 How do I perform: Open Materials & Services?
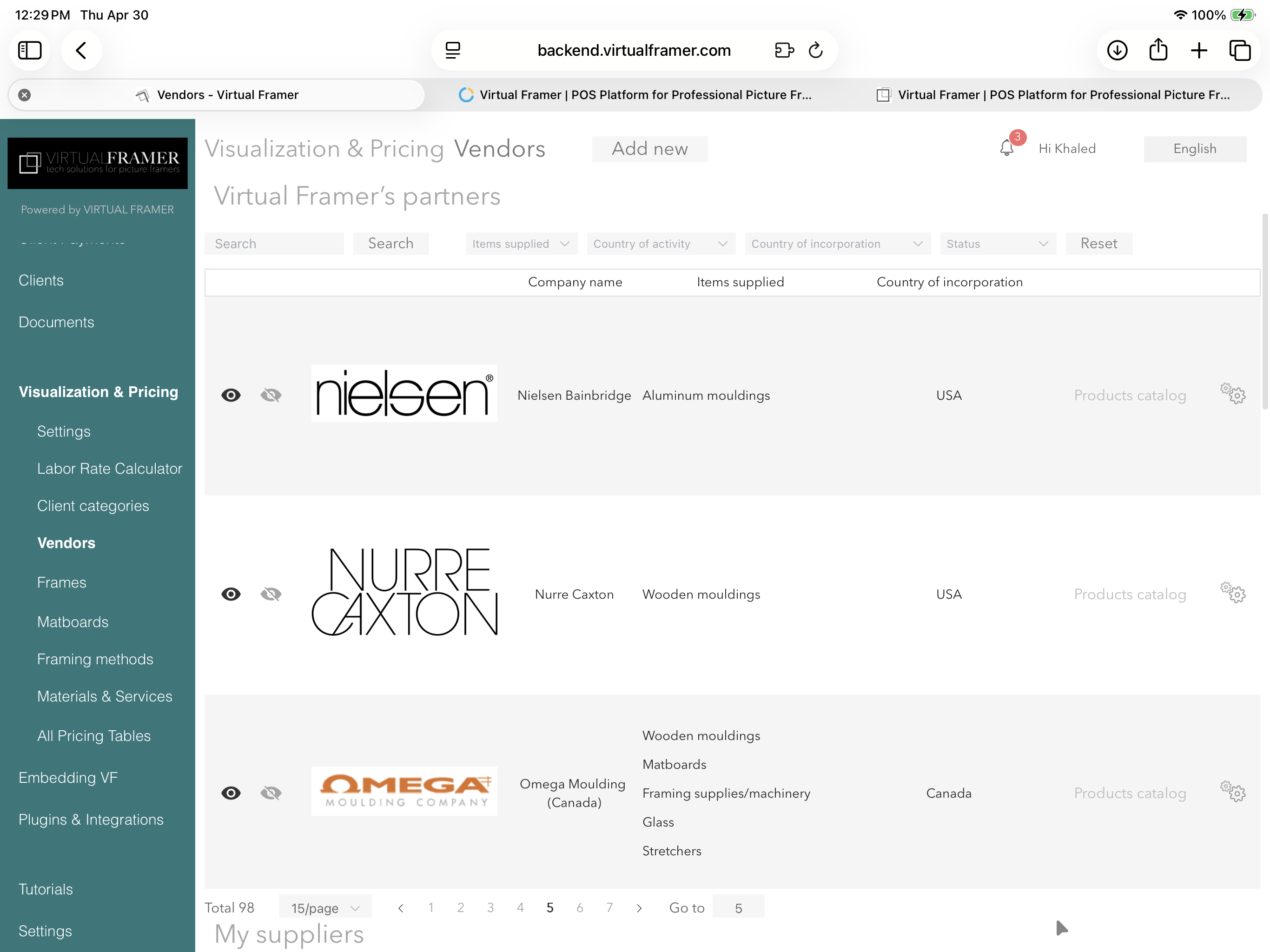pos(105,696)
